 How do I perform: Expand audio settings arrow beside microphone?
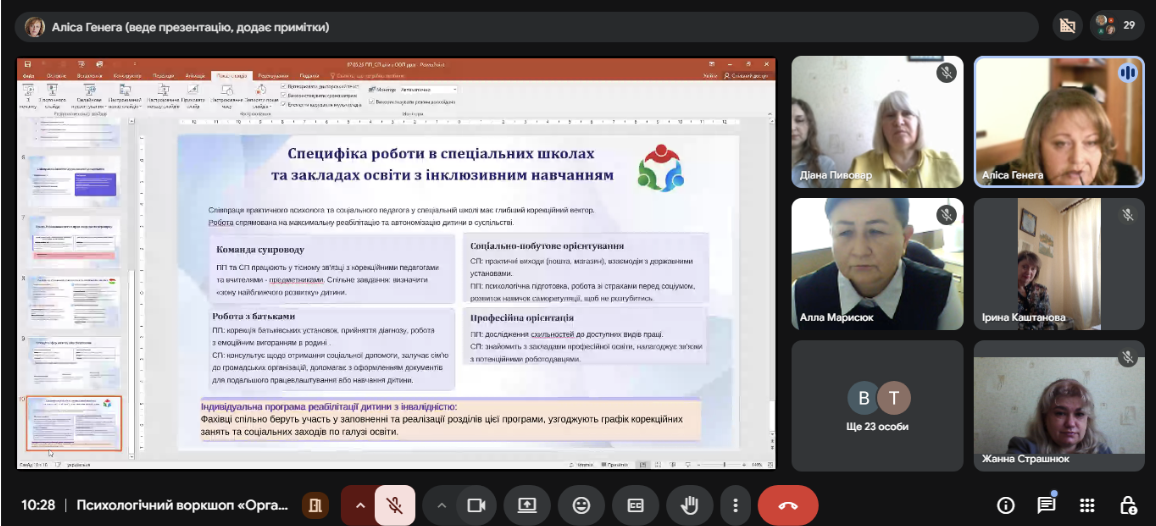[x=361, y=505]
